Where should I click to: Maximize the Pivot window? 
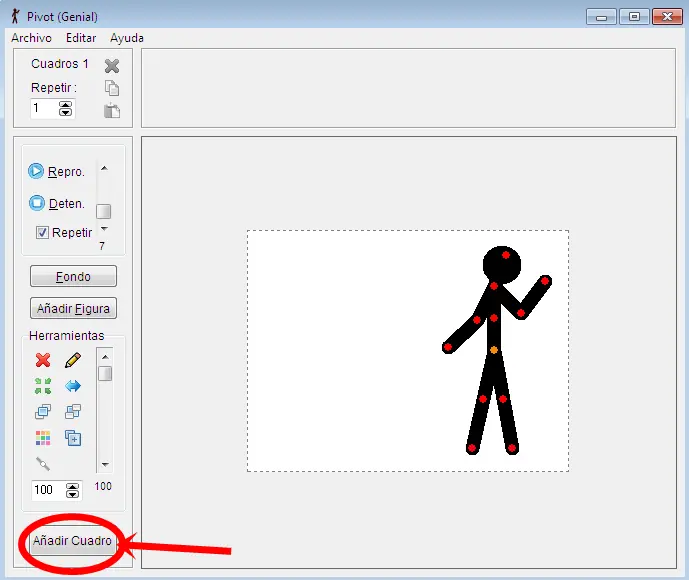634,17
